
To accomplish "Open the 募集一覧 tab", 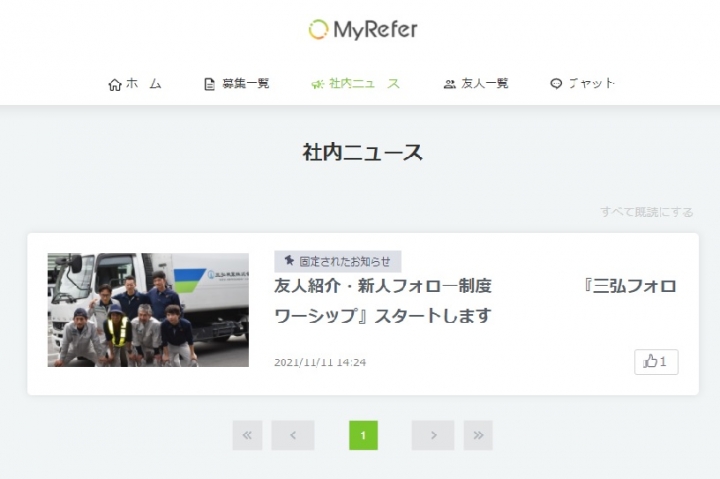I will (236, 84).
